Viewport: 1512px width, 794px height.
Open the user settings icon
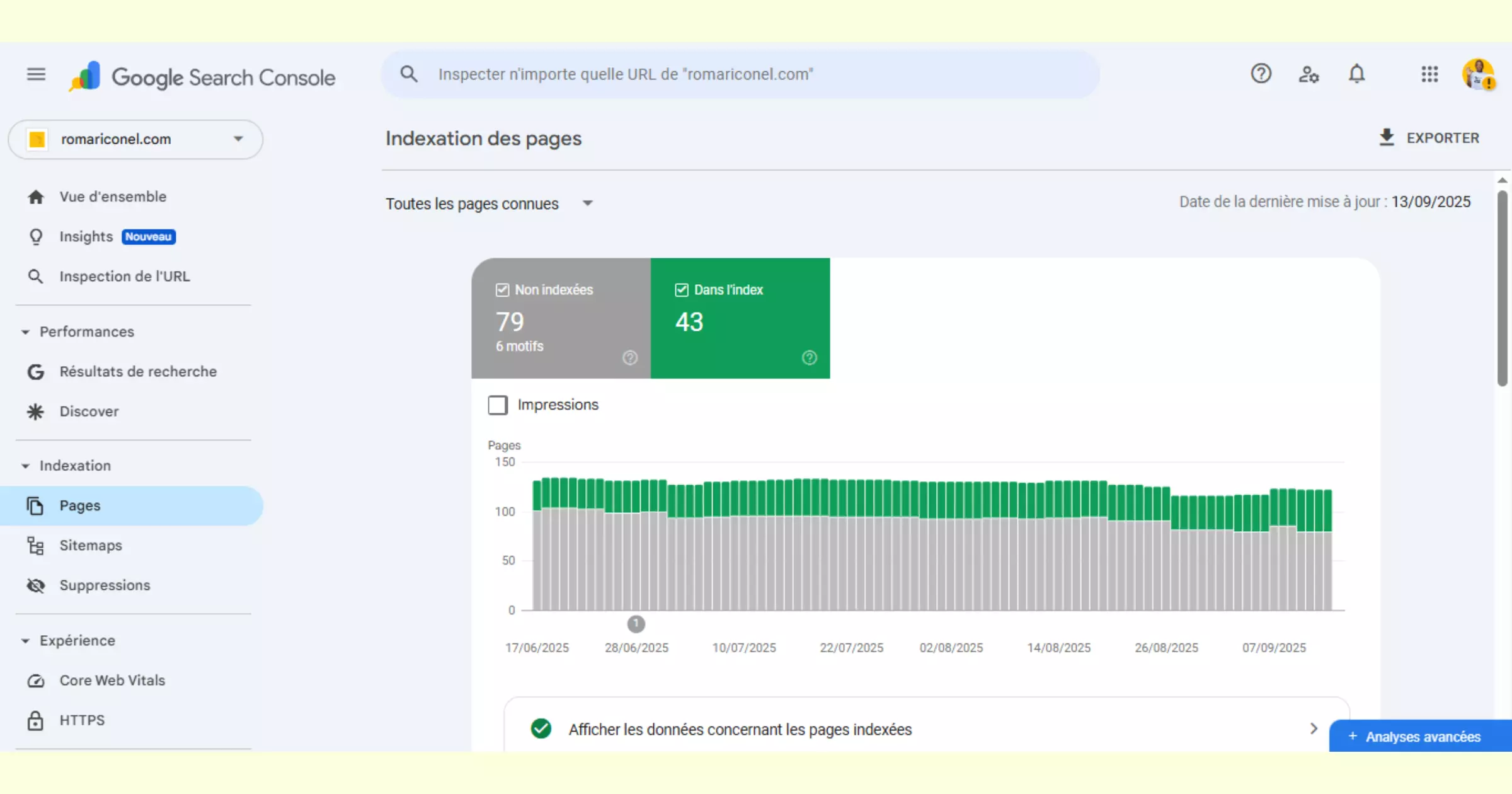[1309, 74]
